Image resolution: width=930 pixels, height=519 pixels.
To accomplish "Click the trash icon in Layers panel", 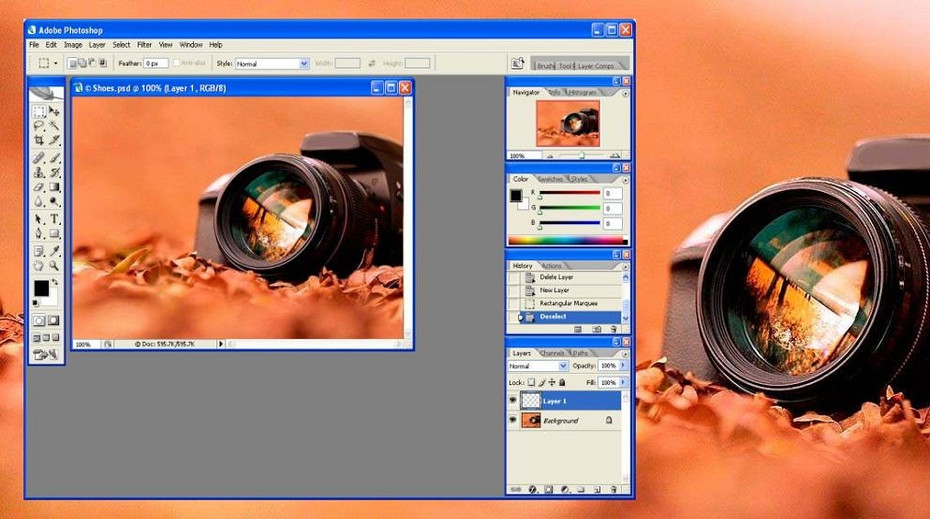I will 613,490.
